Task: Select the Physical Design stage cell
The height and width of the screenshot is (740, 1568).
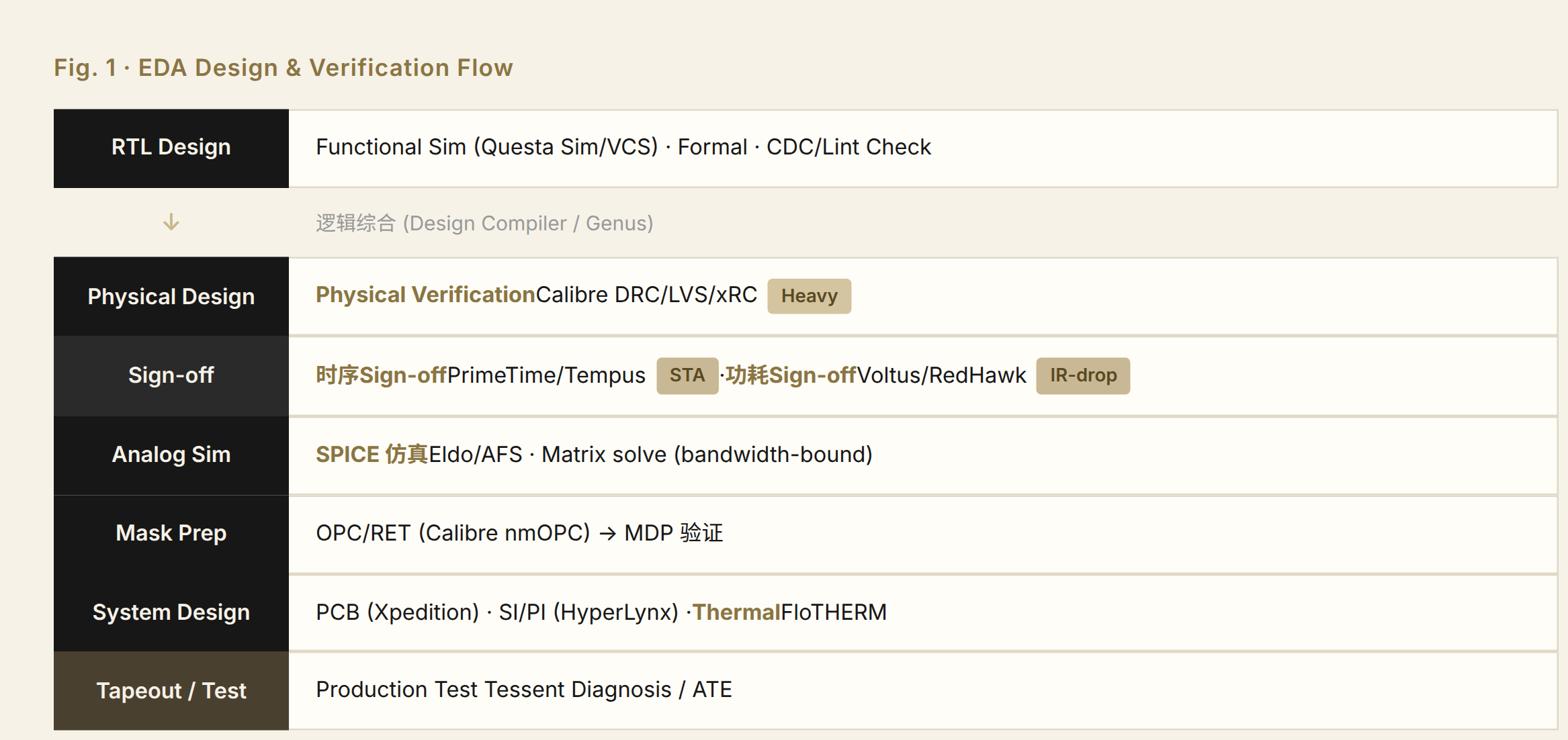Action: [x=171, y=296]
